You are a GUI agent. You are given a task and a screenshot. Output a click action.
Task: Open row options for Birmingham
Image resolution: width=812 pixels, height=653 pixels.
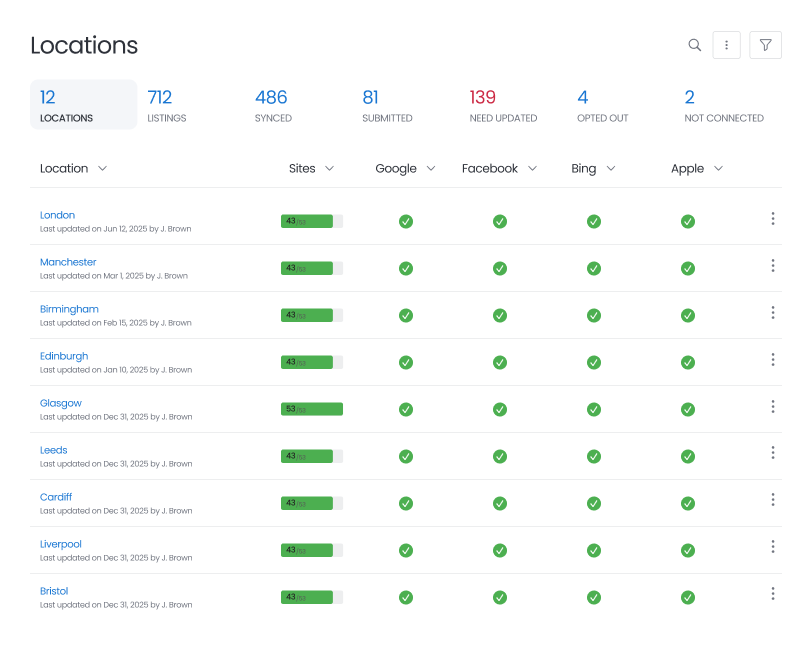click(773, 312)
